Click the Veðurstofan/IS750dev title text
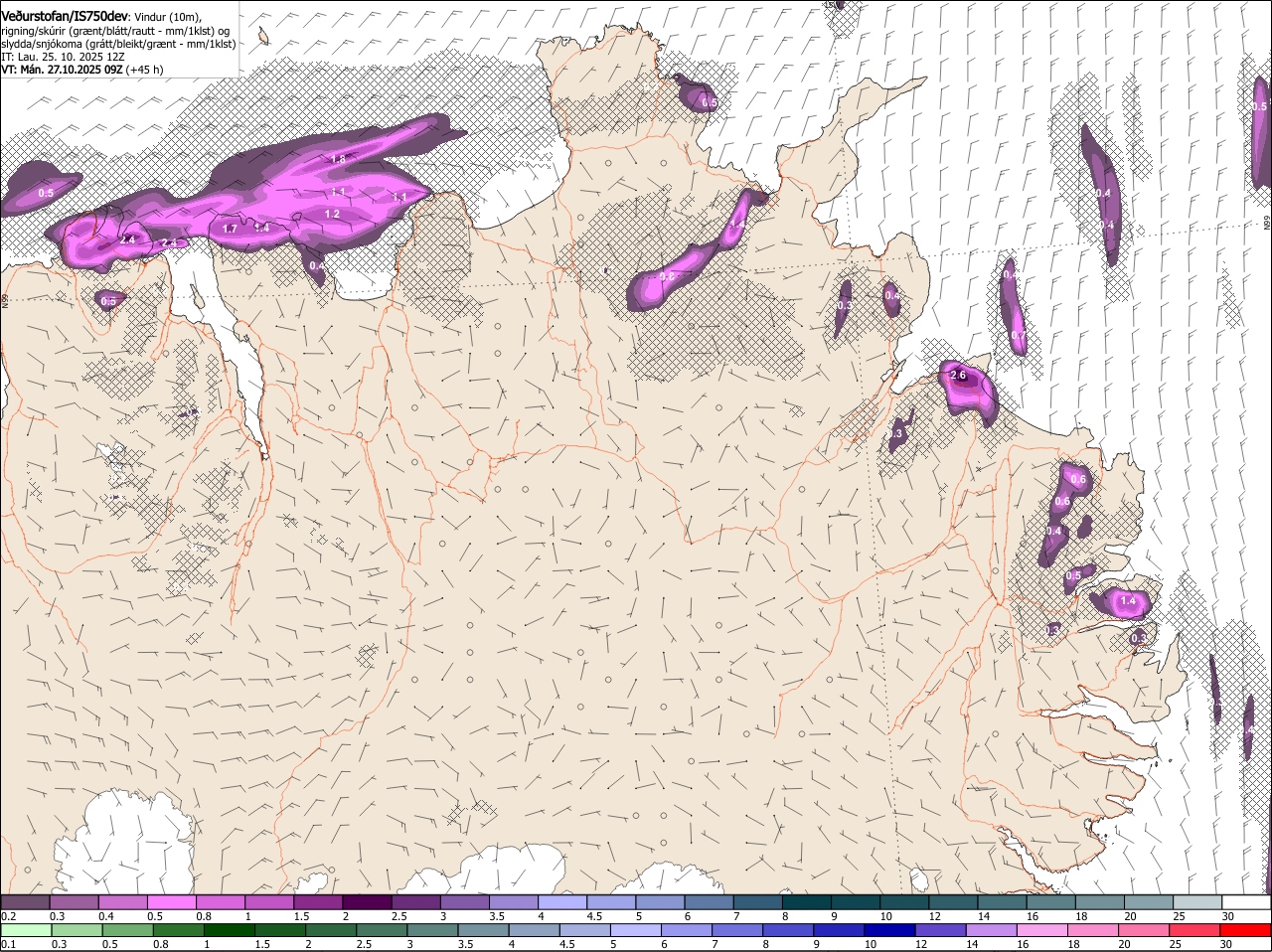The image size is (1272, 952). pyautogui.click(x=65, y=16)
